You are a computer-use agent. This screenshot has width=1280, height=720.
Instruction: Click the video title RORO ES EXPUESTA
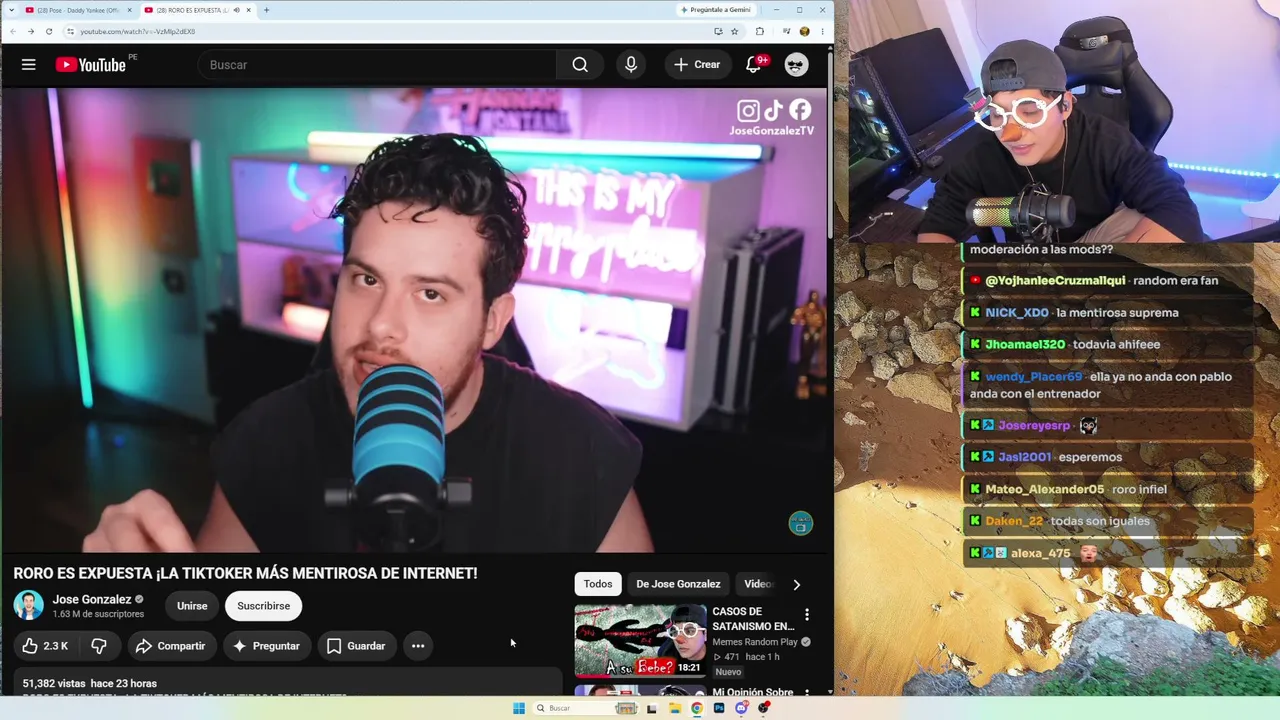(245, 573)
